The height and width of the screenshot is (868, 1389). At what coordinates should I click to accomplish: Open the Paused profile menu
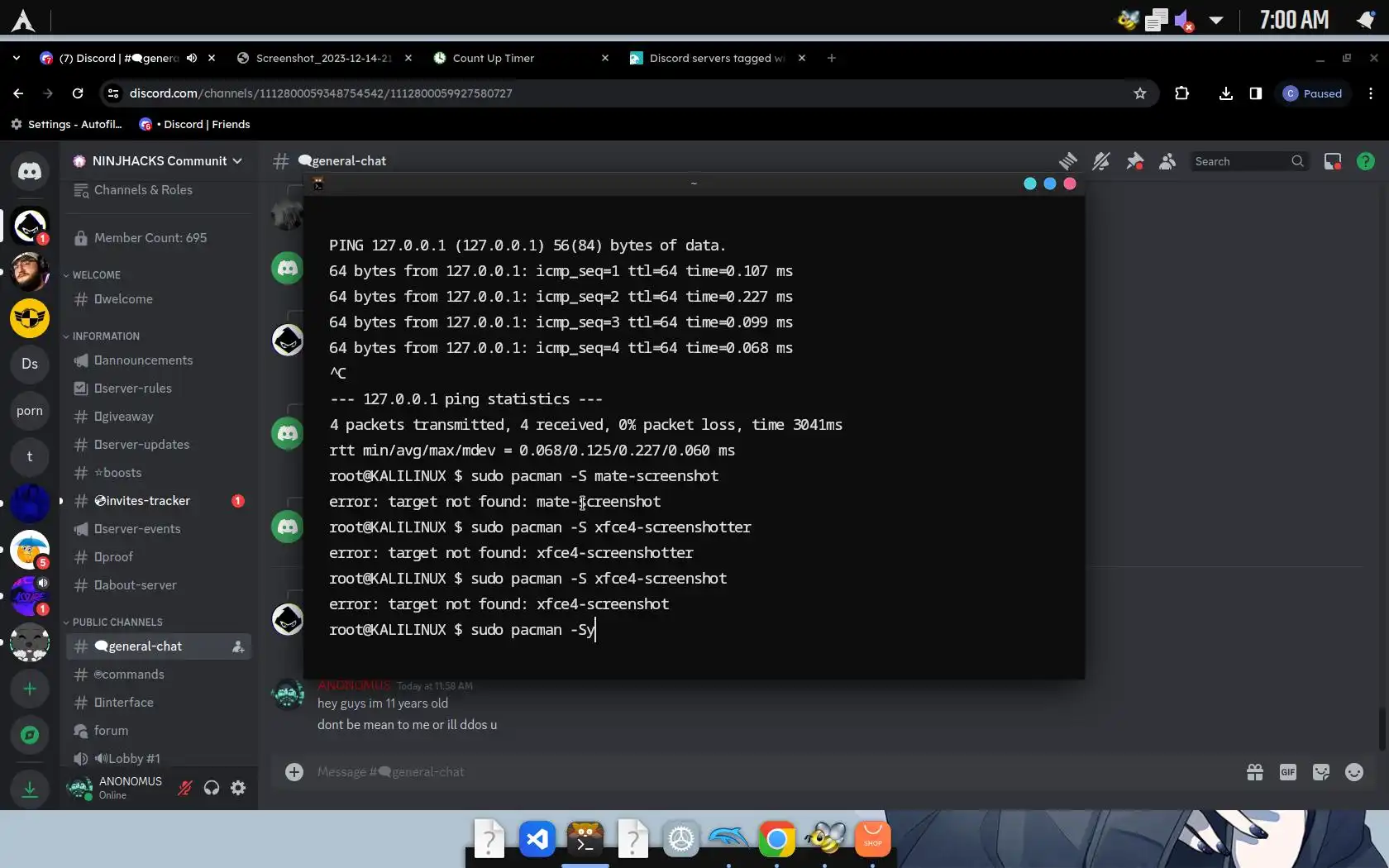[1313, 93]
